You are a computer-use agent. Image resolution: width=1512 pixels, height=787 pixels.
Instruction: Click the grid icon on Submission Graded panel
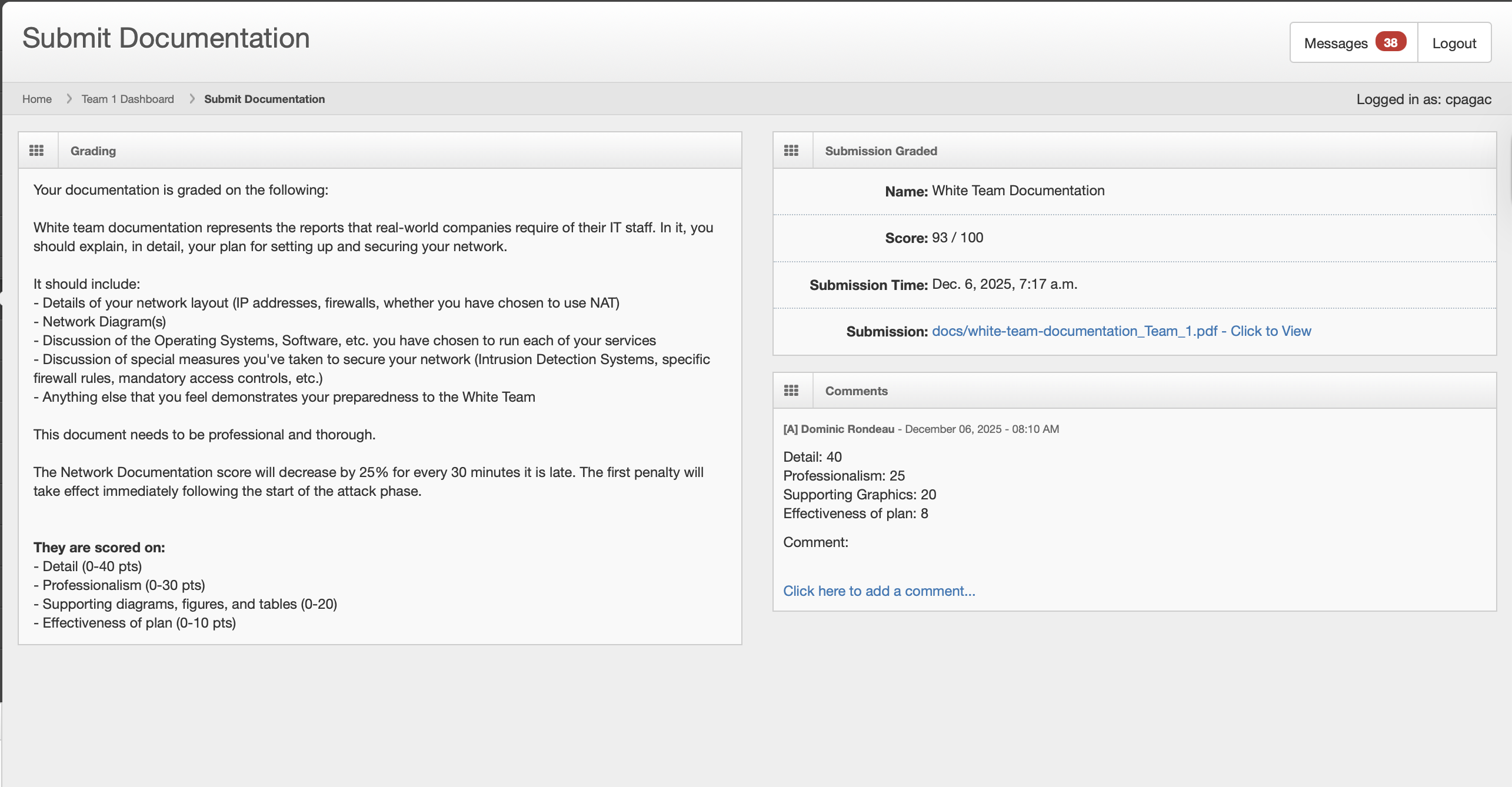(791, 150)
